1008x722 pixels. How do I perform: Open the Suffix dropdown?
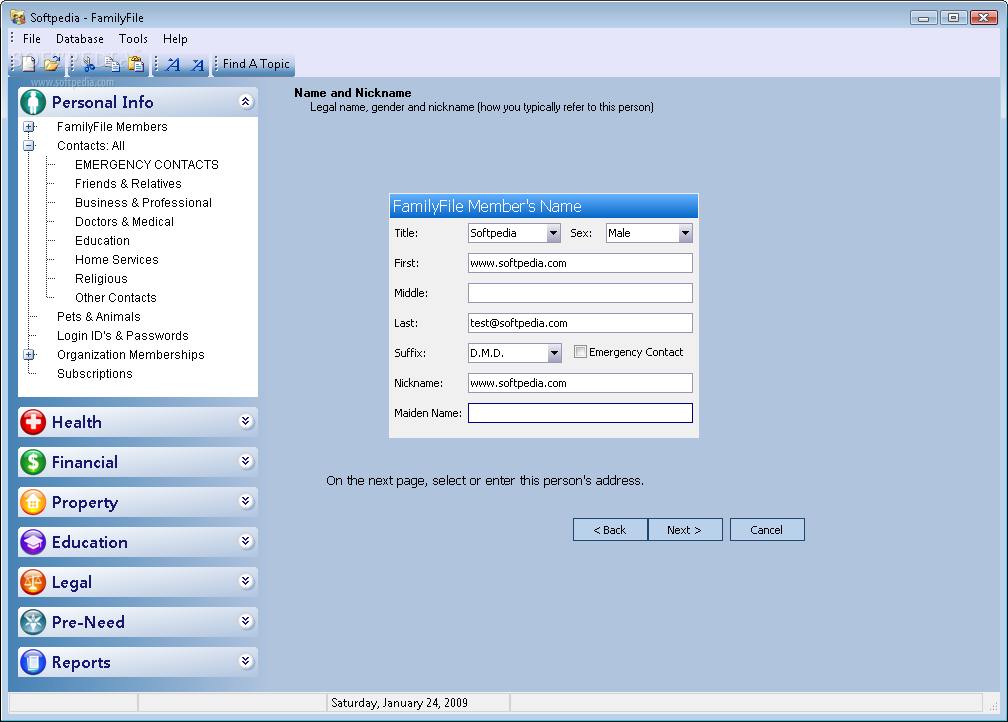[554, 353]
